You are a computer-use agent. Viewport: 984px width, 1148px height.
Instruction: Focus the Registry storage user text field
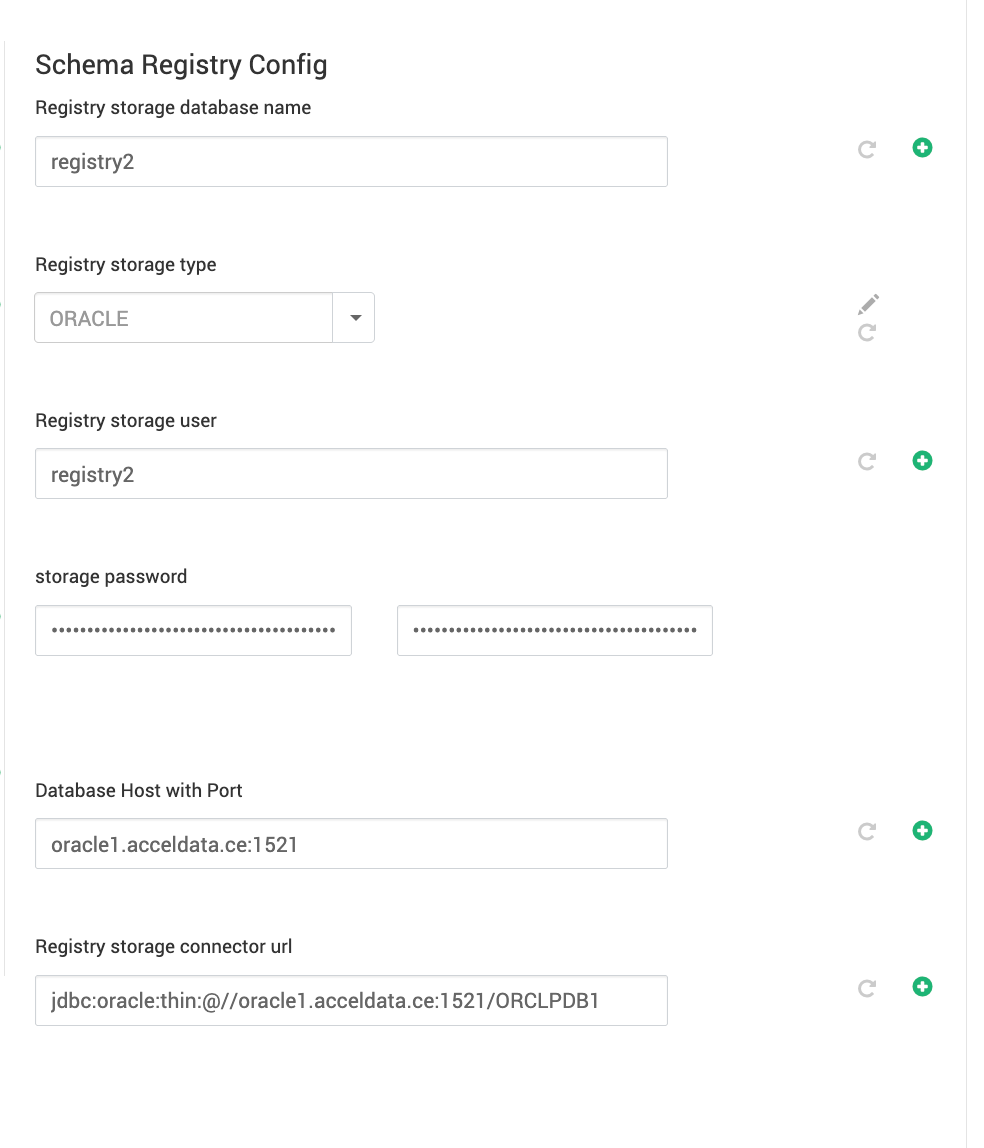(x=351, y=474)
